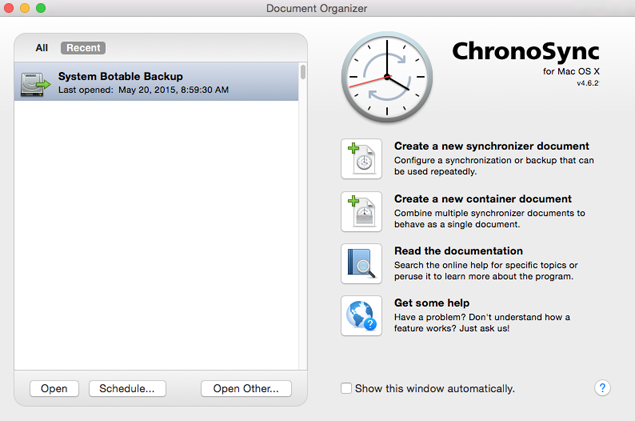The image size is (635, 421).
Task: Enable Show this window automatically checkbox
Action: pyautogui.click(x=346, y=388)
